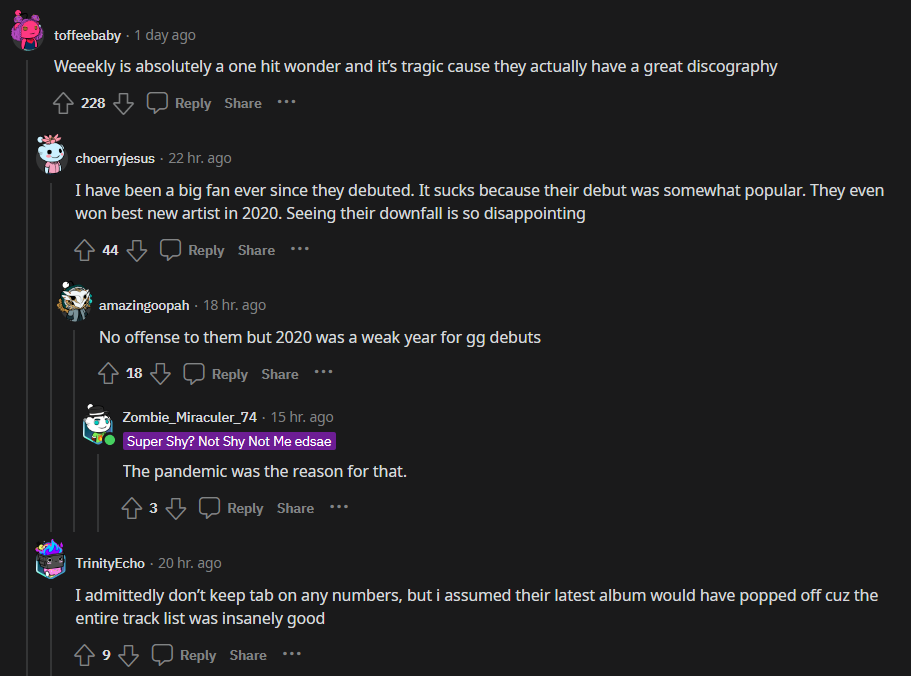The image size is (911, 676).
Task: Click reply speech bubble on toffeebaby's comment
Action: pyautogui.click(x=158, y=103)
